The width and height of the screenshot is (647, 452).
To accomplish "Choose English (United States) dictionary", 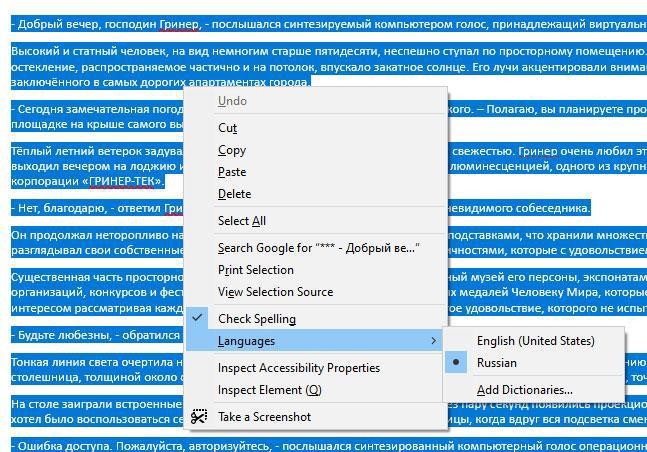I will (535, 341).
